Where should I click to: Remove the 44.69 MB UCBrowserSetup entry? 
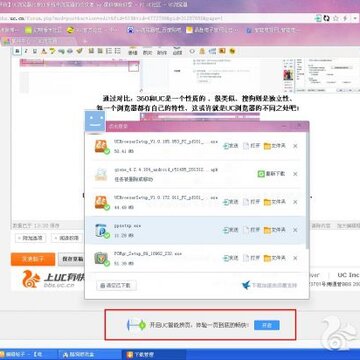295,202
